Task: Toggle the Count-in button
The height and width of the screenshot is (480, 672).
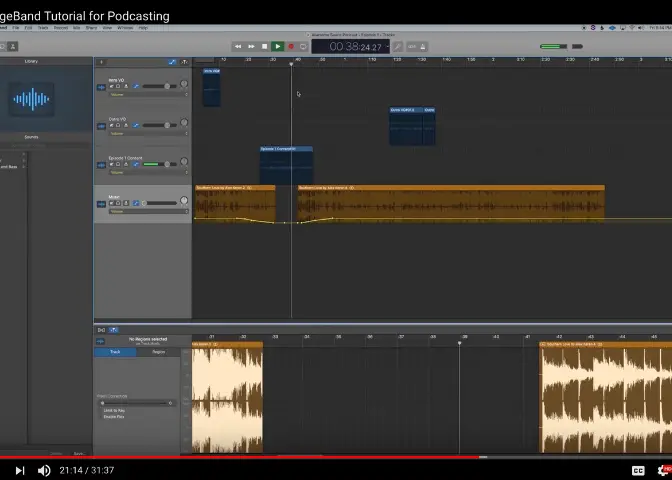Action: 412,46
